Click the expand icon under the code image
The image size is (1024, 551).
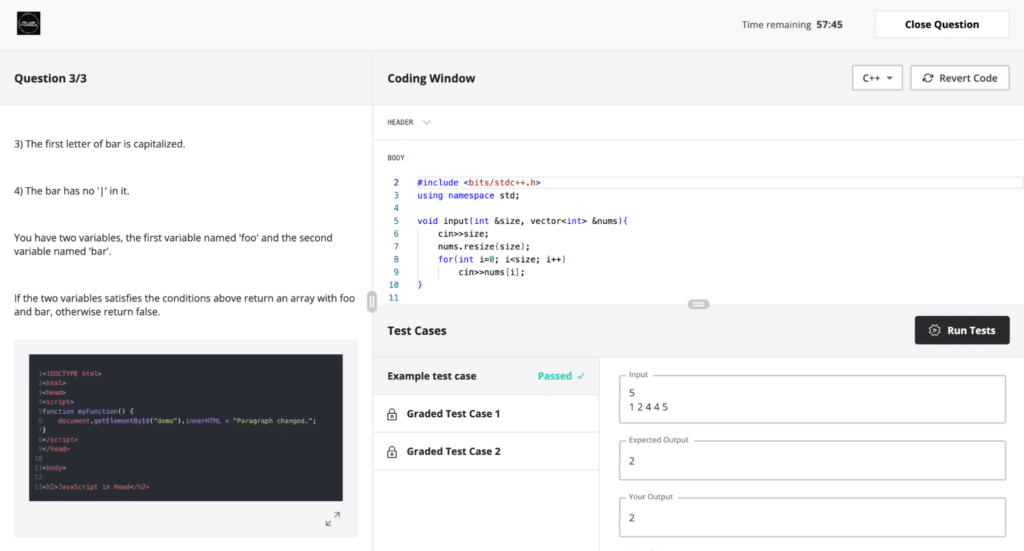(332, 519)
